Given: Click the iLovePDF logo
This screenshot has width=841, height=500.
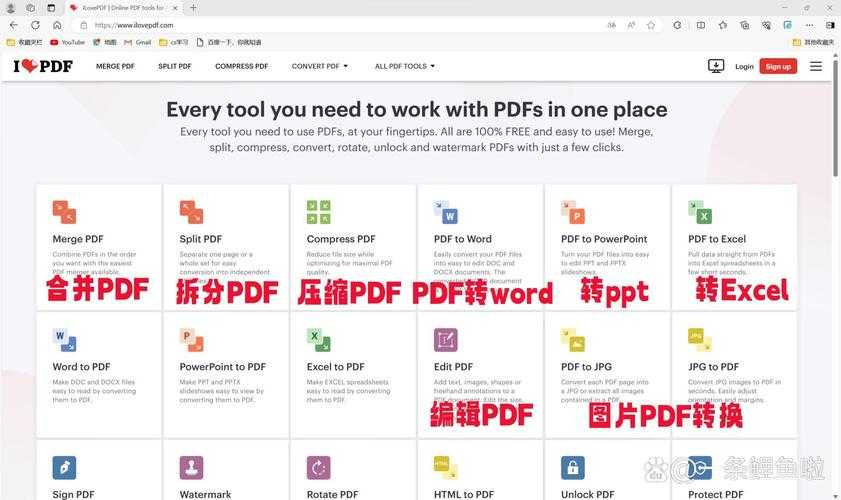Looking at the screenshot, I should coord(43,66).
